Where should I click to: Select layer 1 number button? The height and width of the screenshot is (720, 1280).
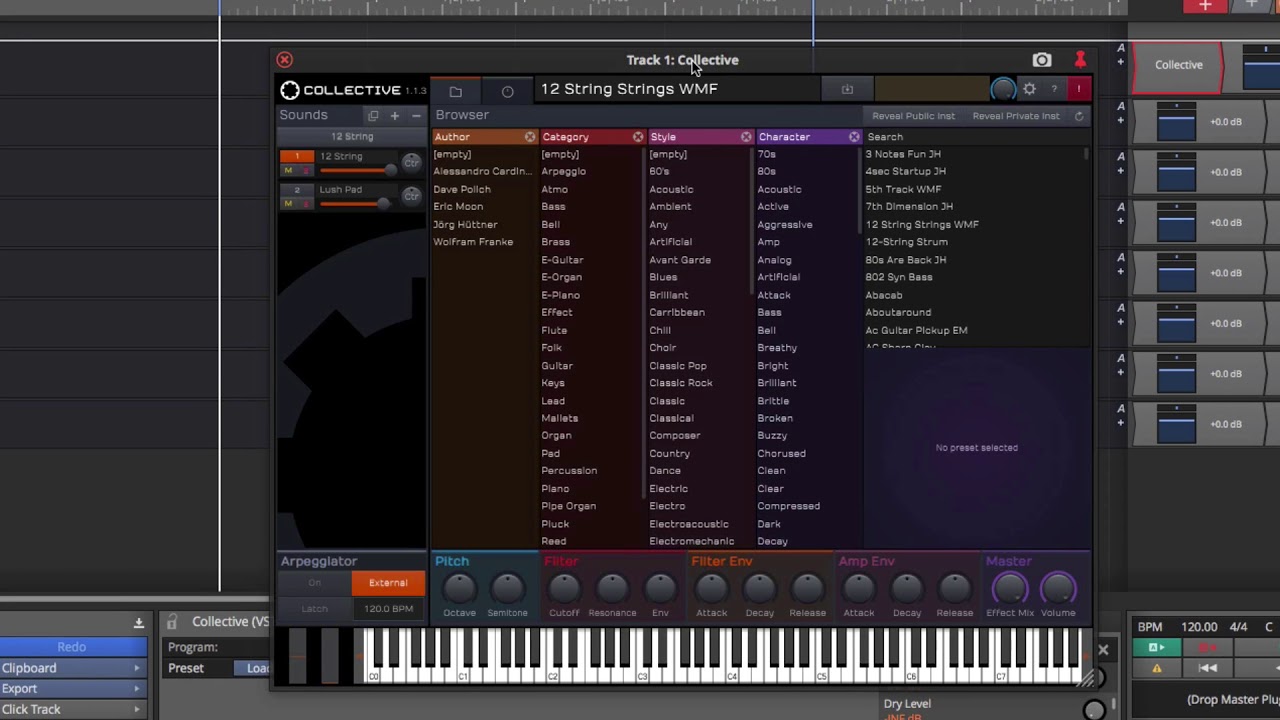[x=297, y=156]
